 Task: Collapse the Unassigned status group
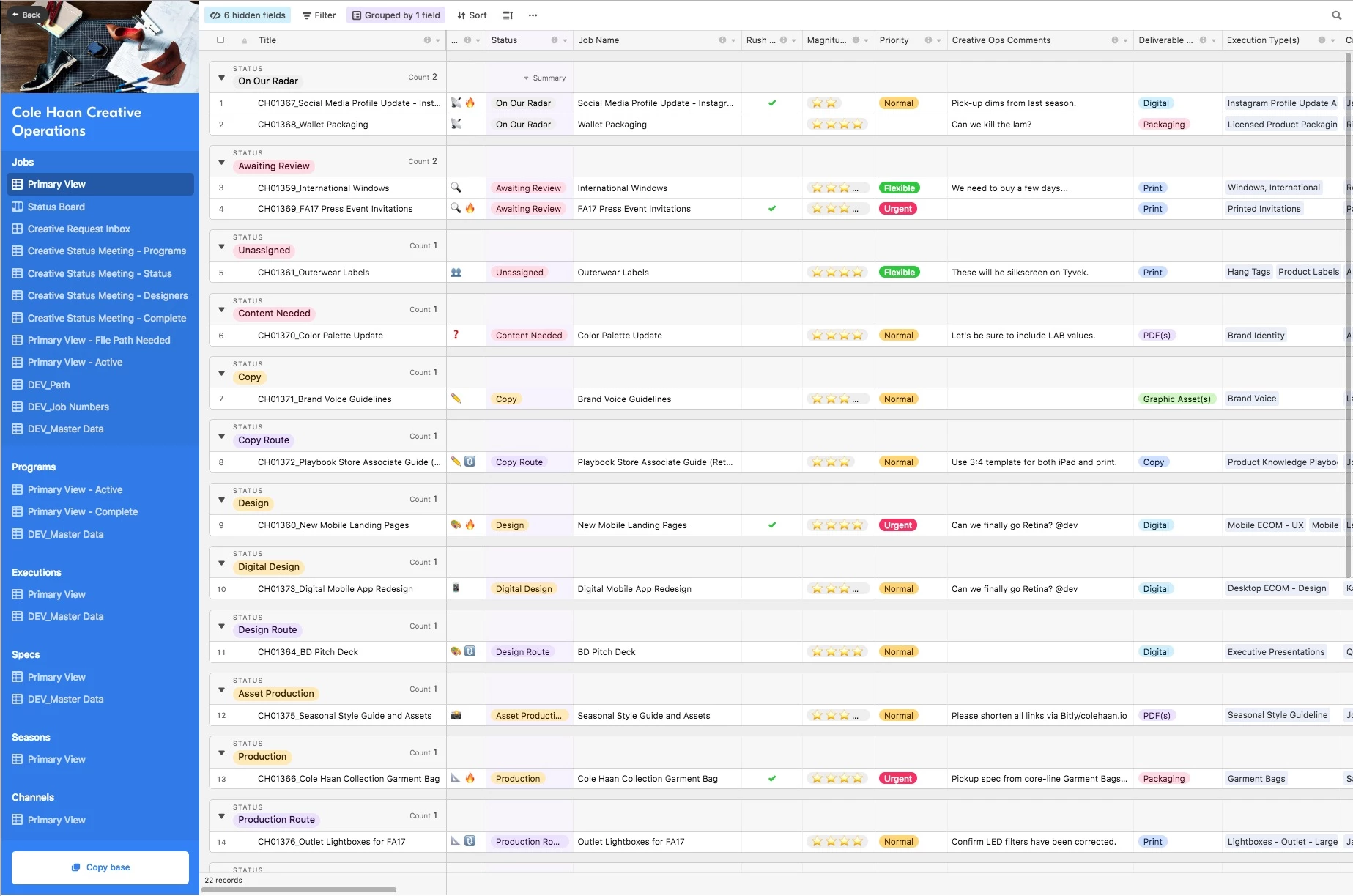pyautogui.click(x=221, y=246)
